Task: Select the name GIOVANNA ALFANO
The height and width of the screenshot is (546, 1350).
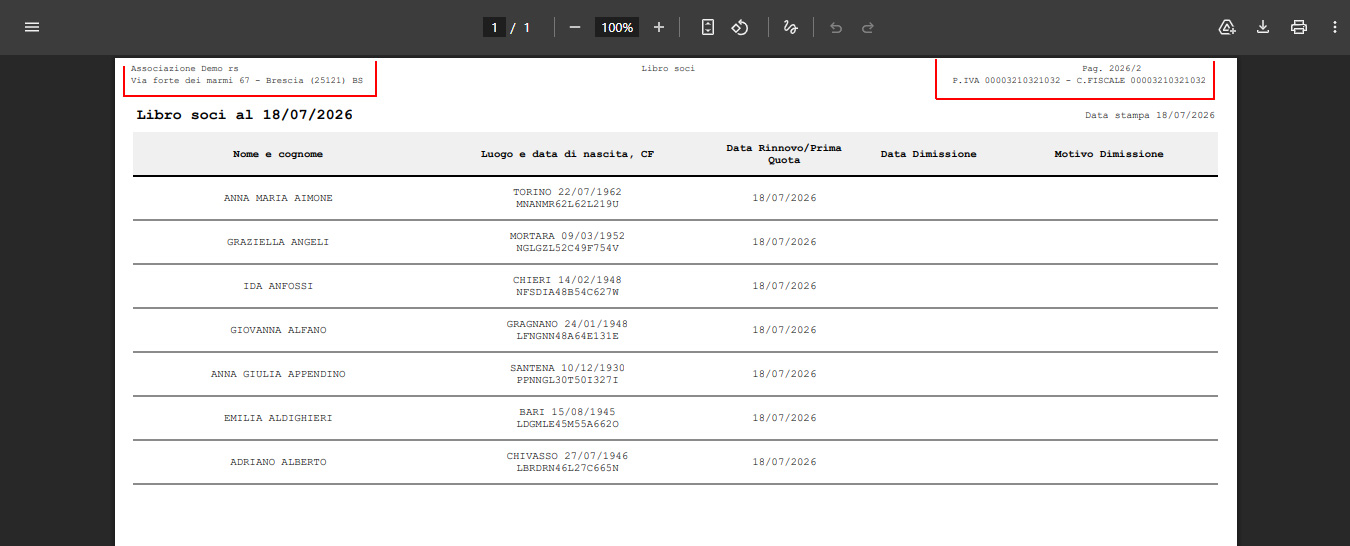Action: tap(278, 330)
